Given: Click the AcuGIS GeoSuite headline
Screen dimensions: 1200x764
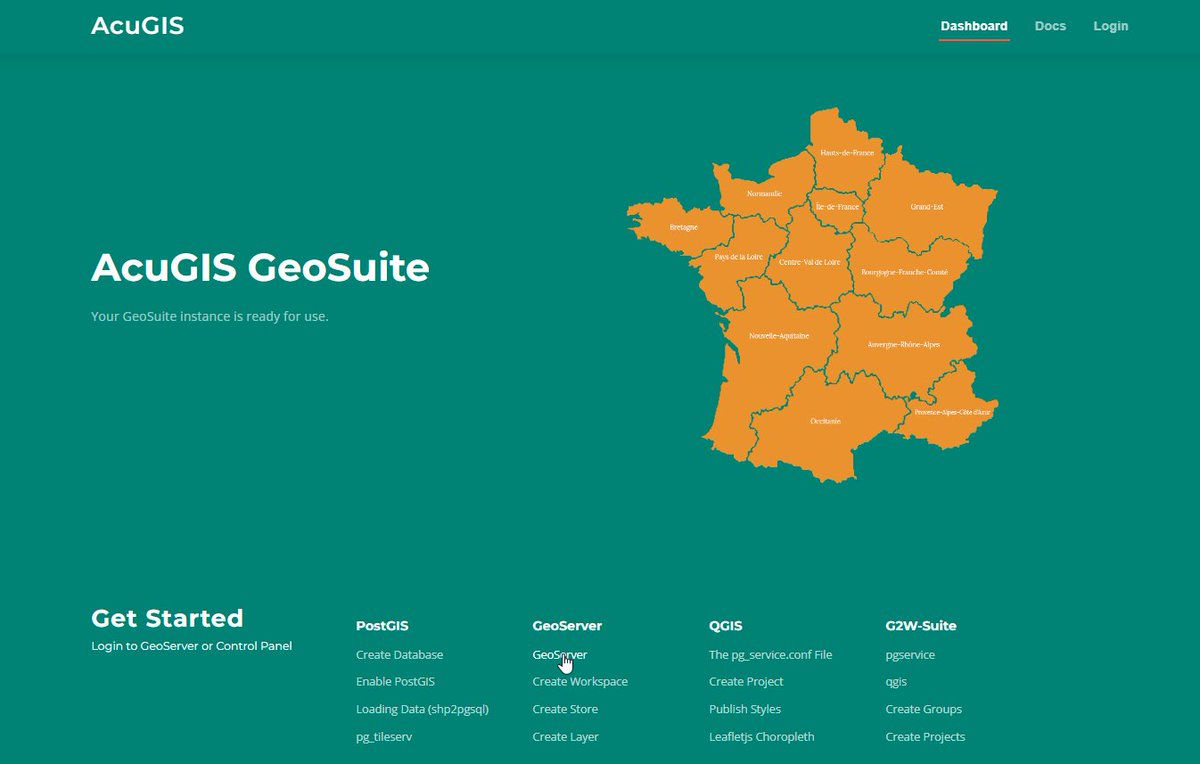Looking at the screenshot, I should coord(260,268).
